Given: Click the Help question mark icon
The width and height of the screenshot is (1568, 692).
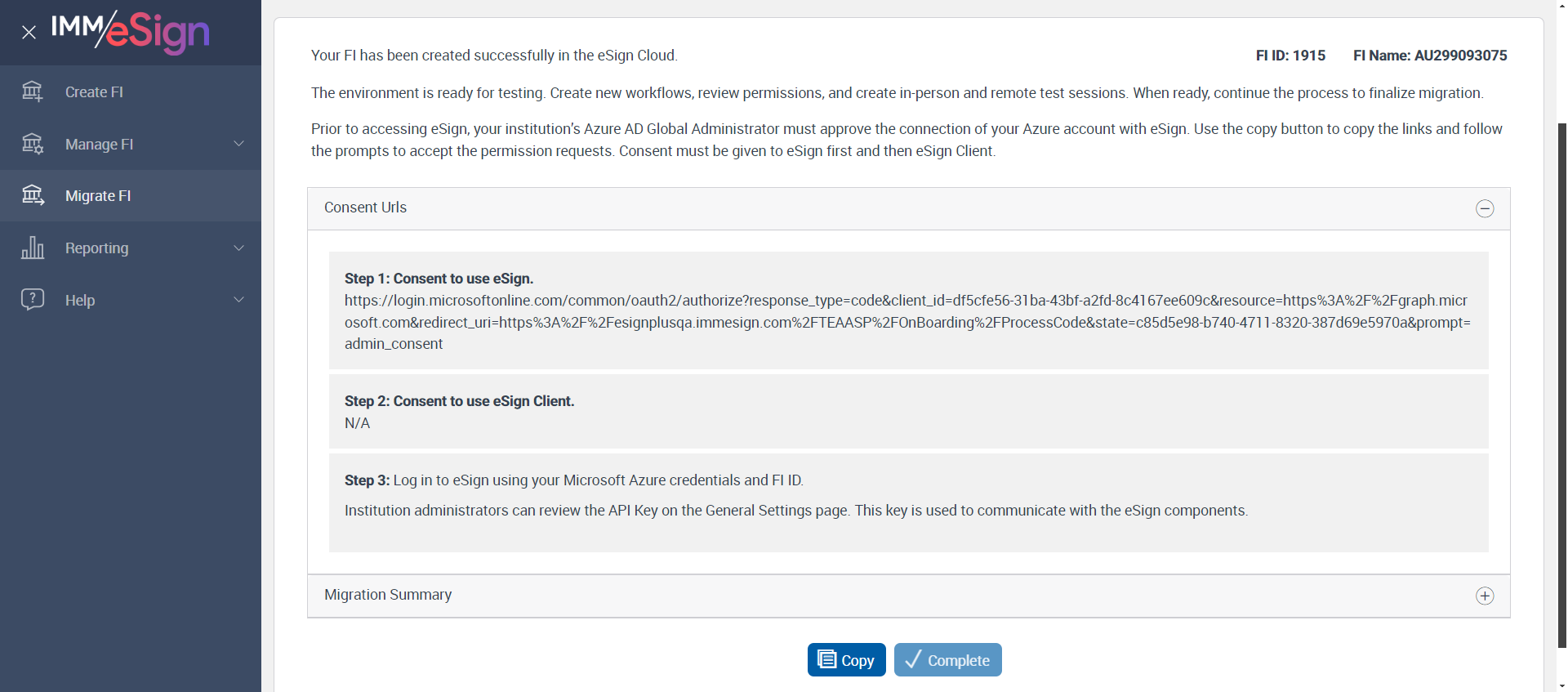Looking at the screenshot, I should tap(33, 299).
